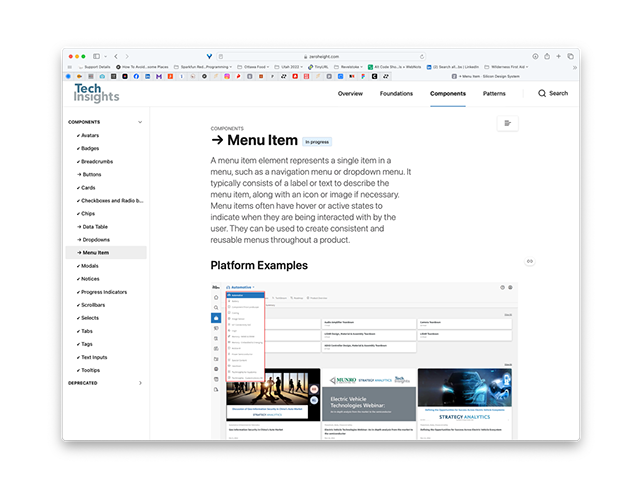Switch to the LinkedIn pinned tab
The height and width of the screenshot is (500, 640).
point(148,76)
